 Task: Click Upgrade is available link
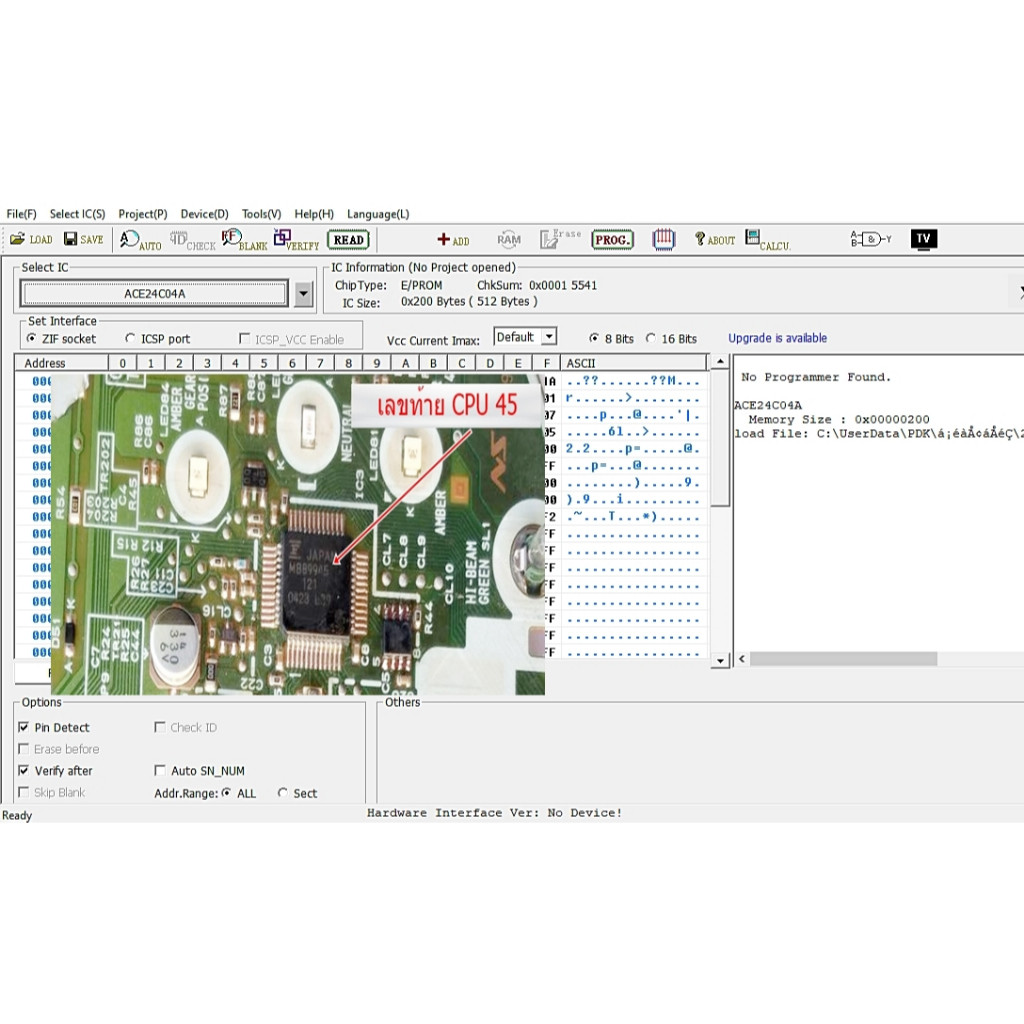click(x=777, y=338)
